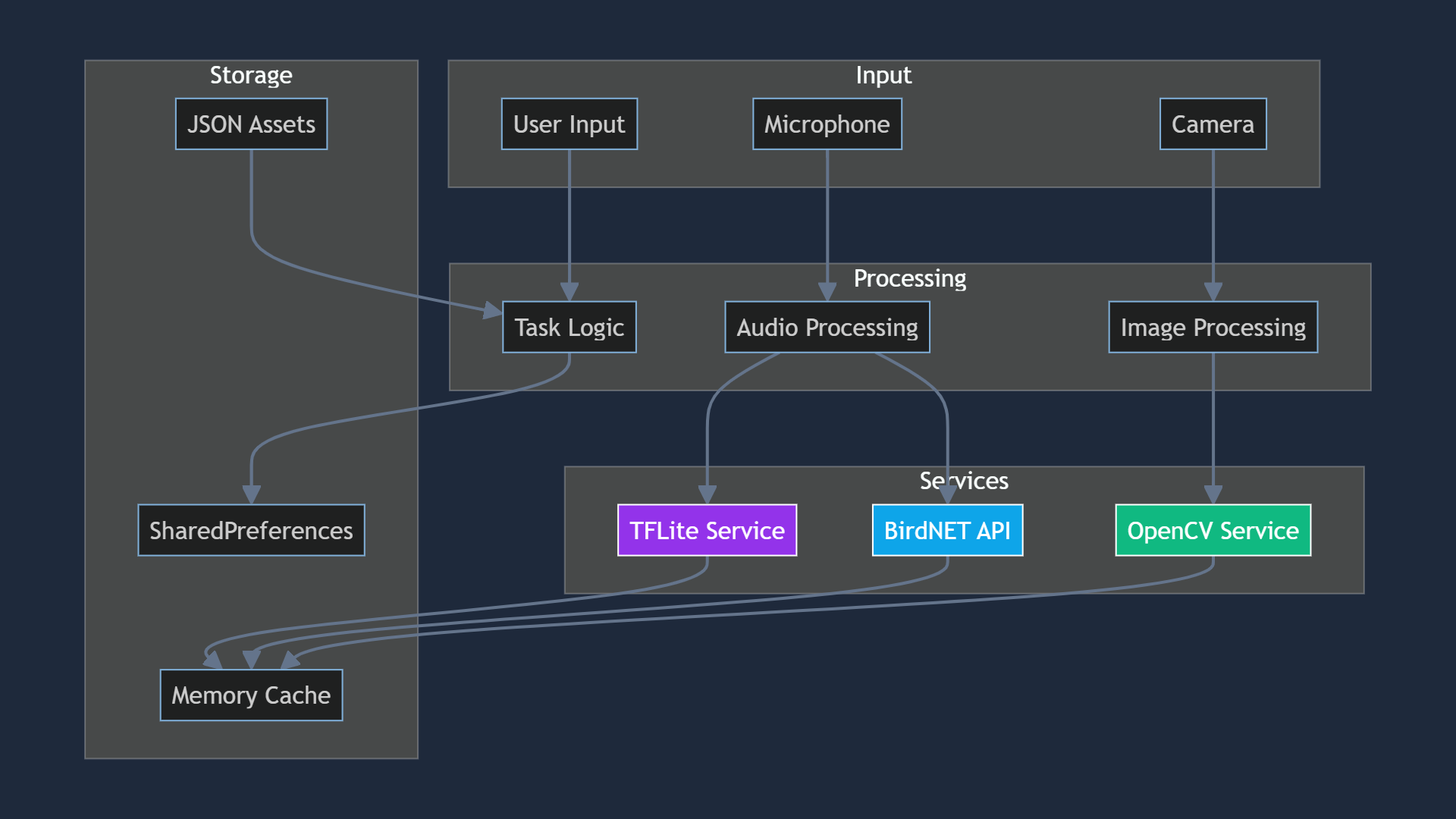
Task: Click the Services group title
Action: click(x=964, y=482)
